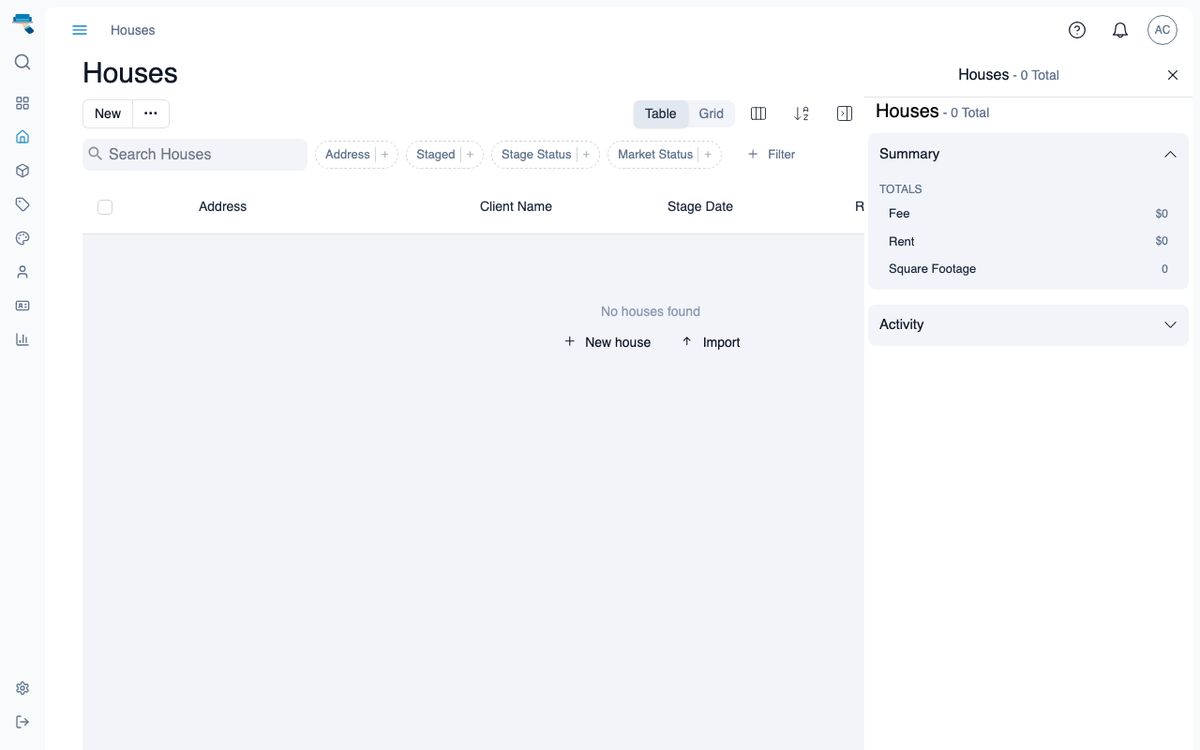1200x750 pixels.
Task: Click the Square Footage total row
Action: click(1028, 269)
